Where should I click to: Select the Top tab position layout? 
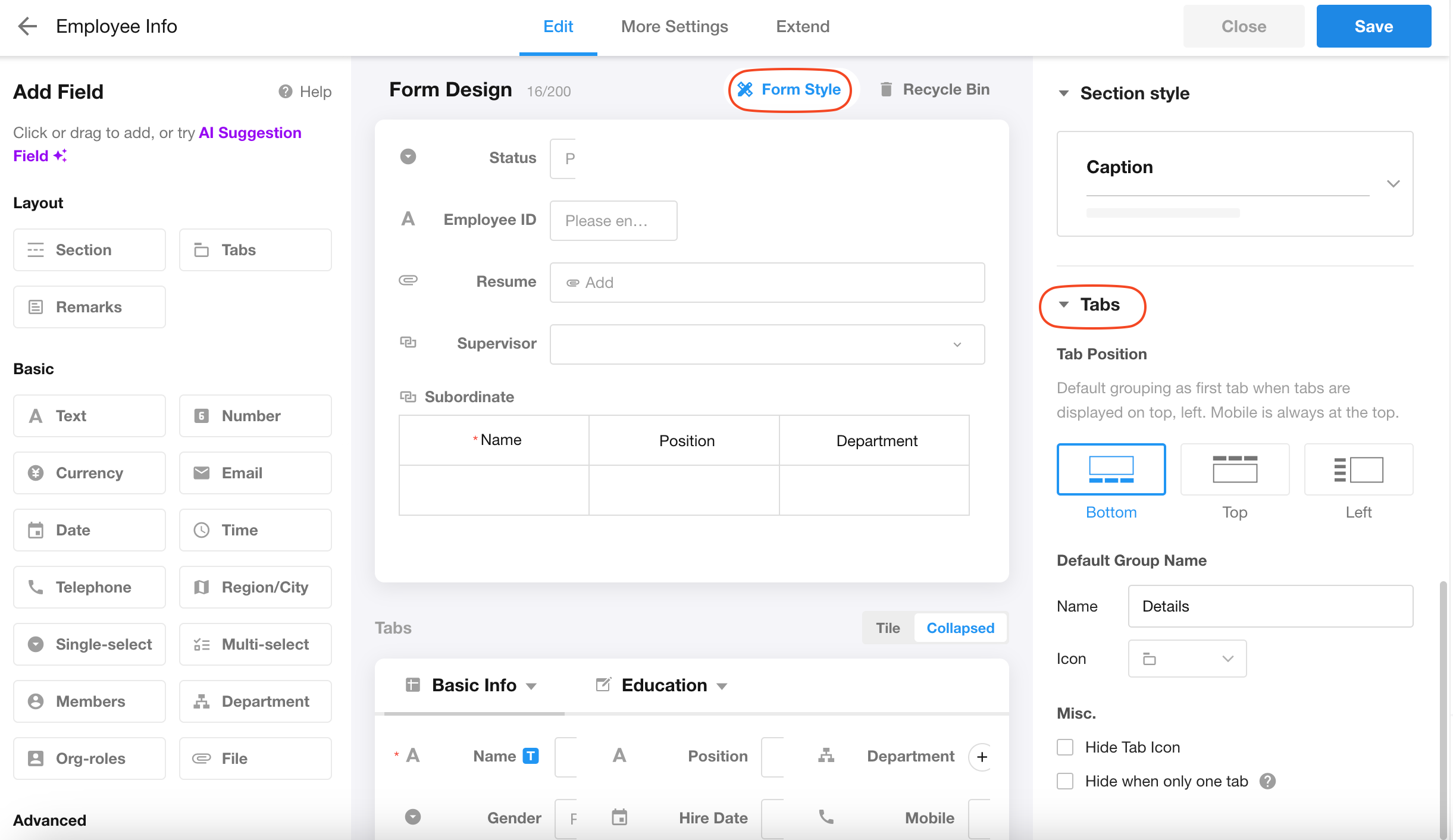pyautogui.click(x=1235, y=469)
